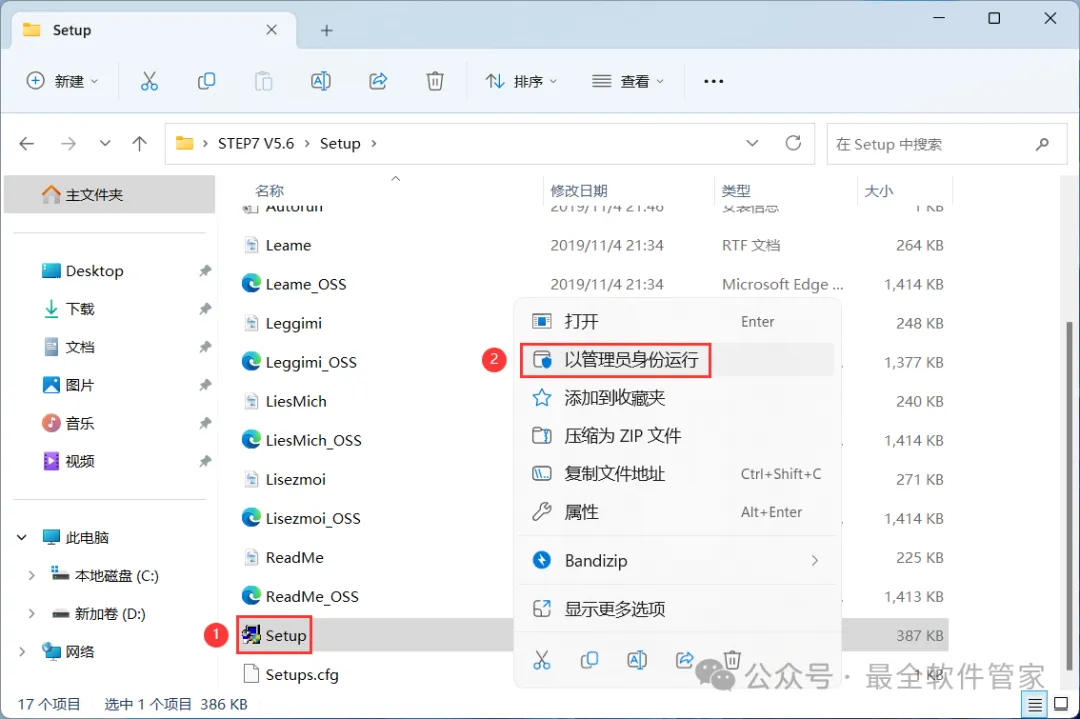
Task: Expand the Bandizip submenu
Action: click(815, 561)
